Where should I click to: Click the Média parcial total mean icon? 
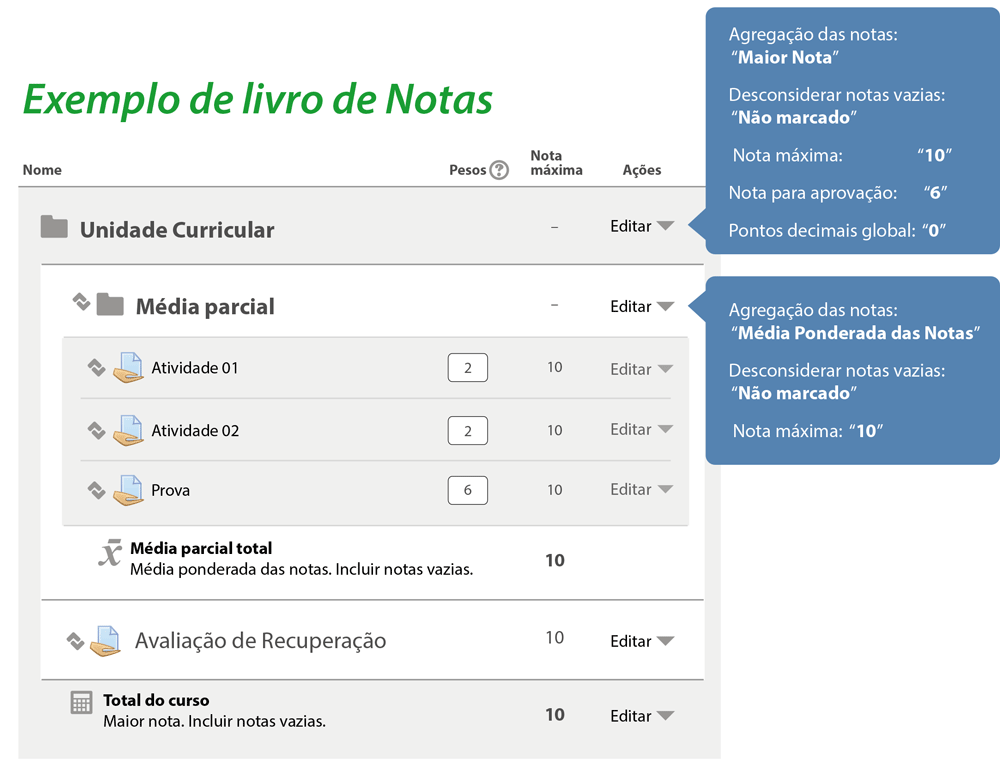(110, 553)
